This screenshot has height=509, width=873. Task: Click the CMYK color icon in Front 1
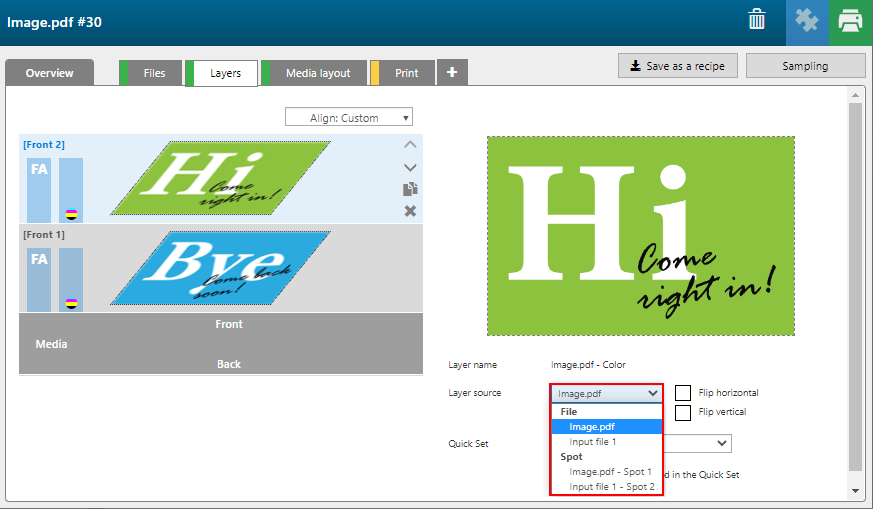click(x=71, y=302)
